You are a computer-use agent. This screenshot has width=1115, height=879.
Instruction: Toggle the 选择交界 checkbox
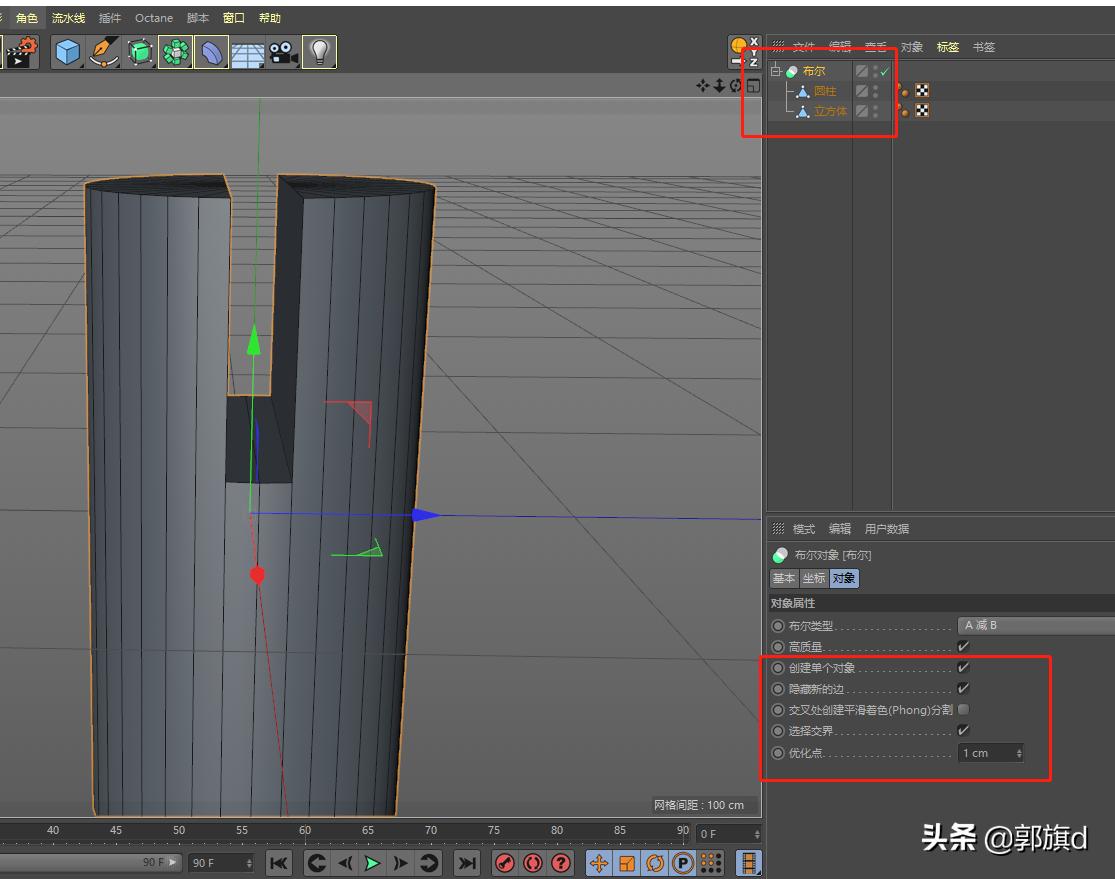point(964,730)
